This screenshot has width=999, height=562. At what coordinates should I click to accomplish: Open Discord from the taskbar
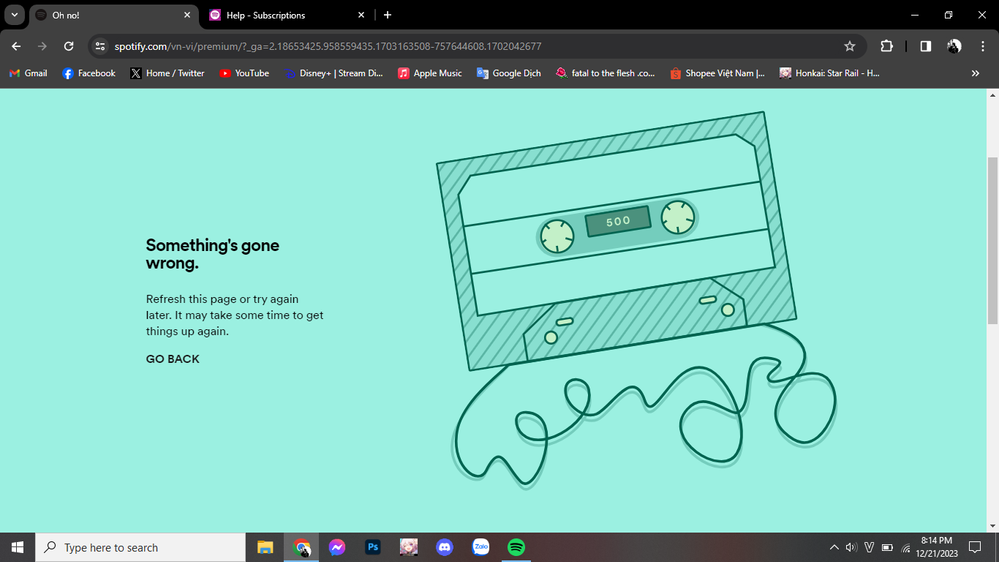pos(445,547)
